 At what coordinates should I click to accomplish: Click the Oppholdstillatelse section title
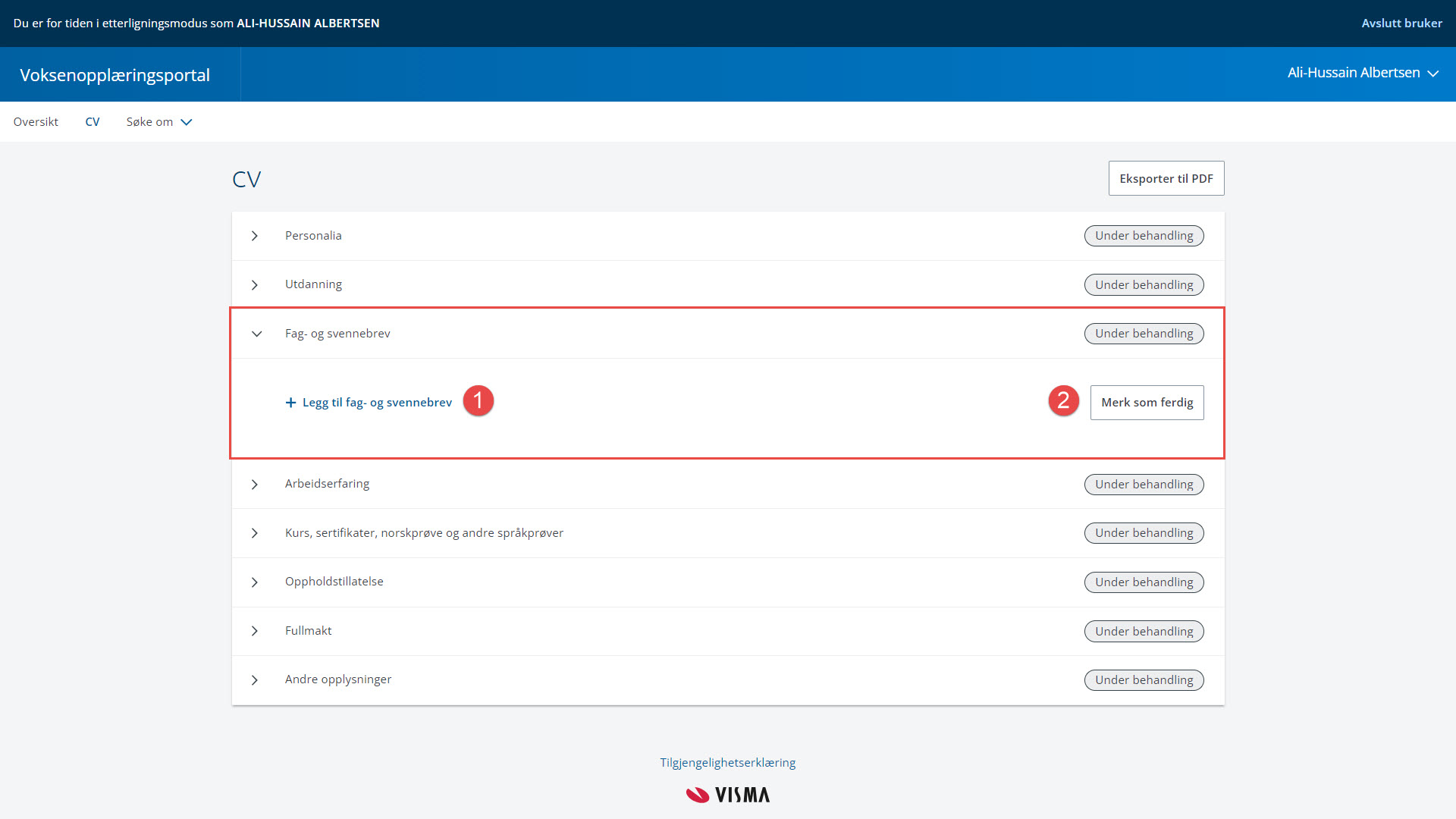(x=334, y=582)
